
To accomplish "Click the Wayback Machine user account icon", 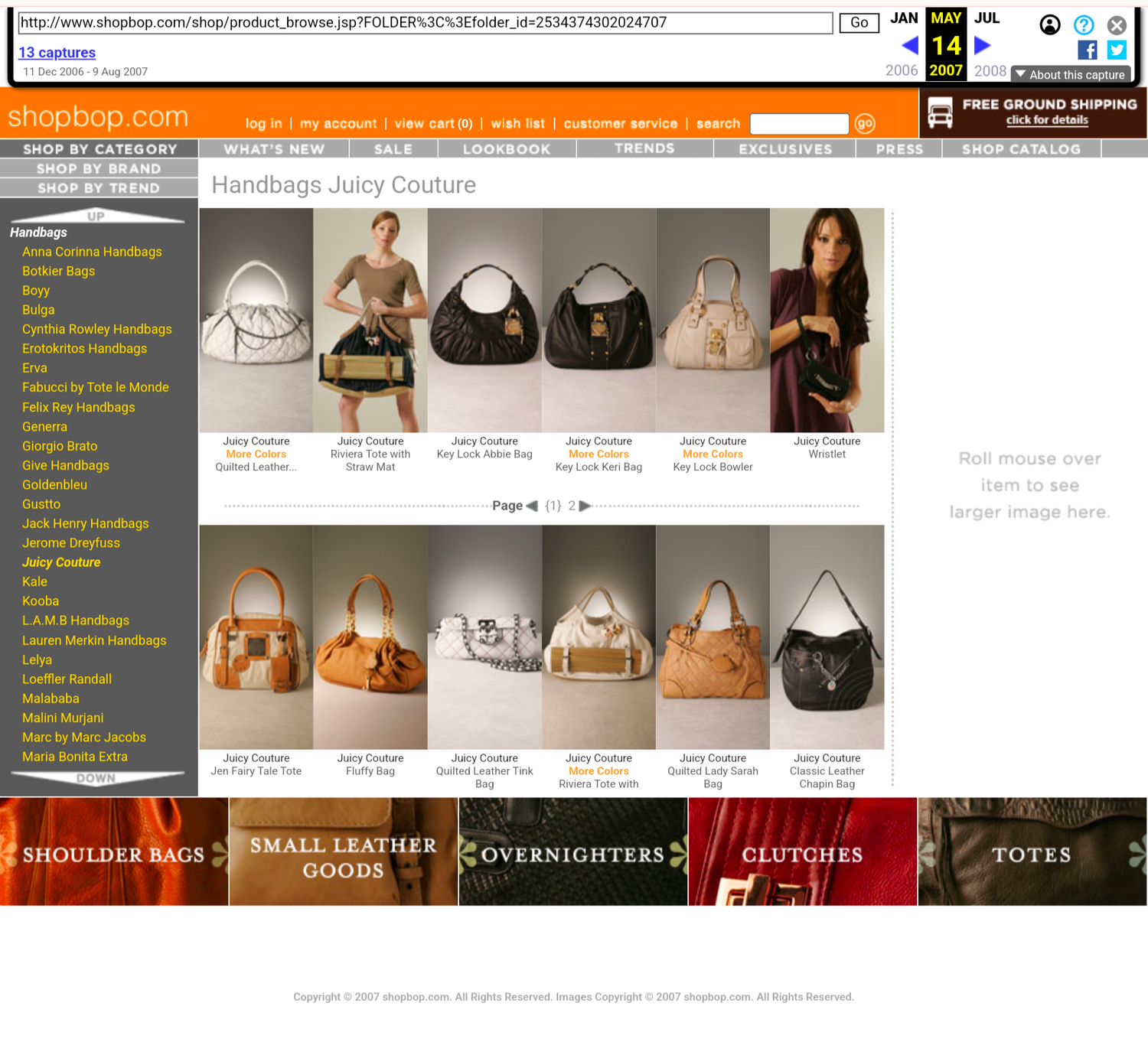I will tap(1049, 25).
